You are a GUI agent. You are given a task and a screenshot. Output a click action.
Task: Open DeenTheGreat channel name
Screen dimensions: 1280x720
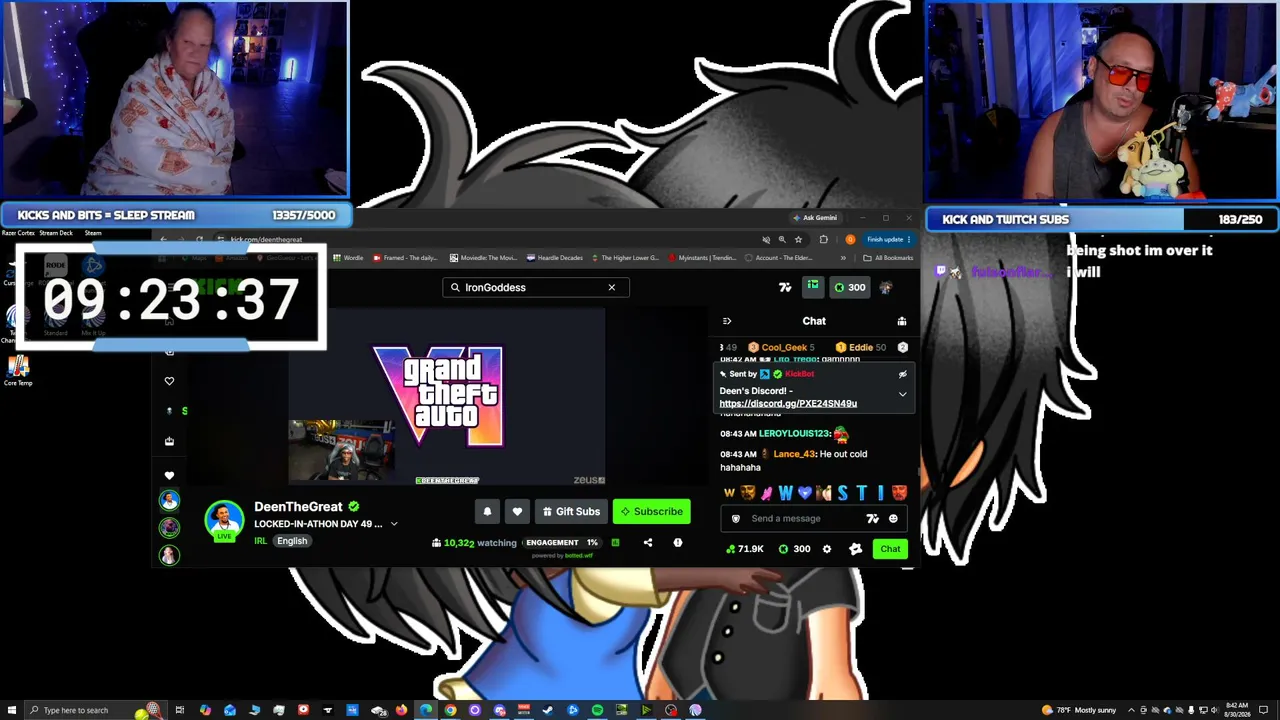(298, 507)
